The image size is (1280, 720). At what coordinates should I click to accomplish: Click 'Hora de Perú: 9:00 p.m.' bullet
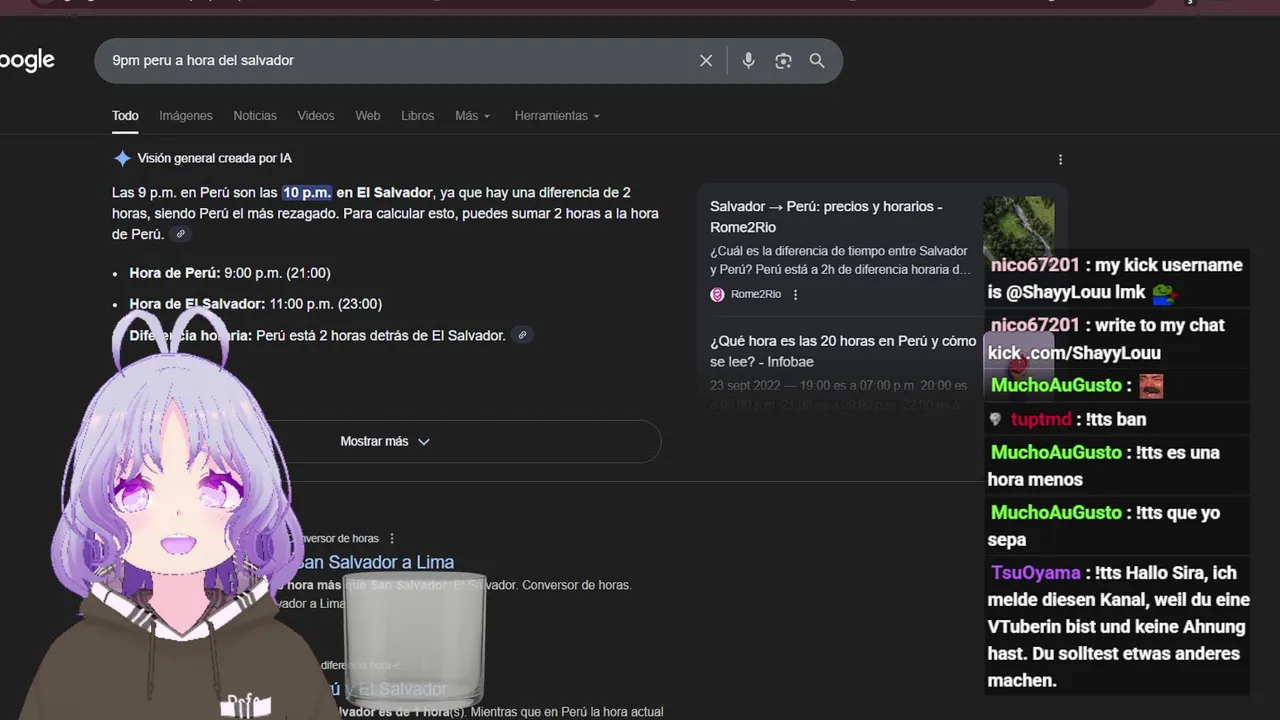[230, 273]
